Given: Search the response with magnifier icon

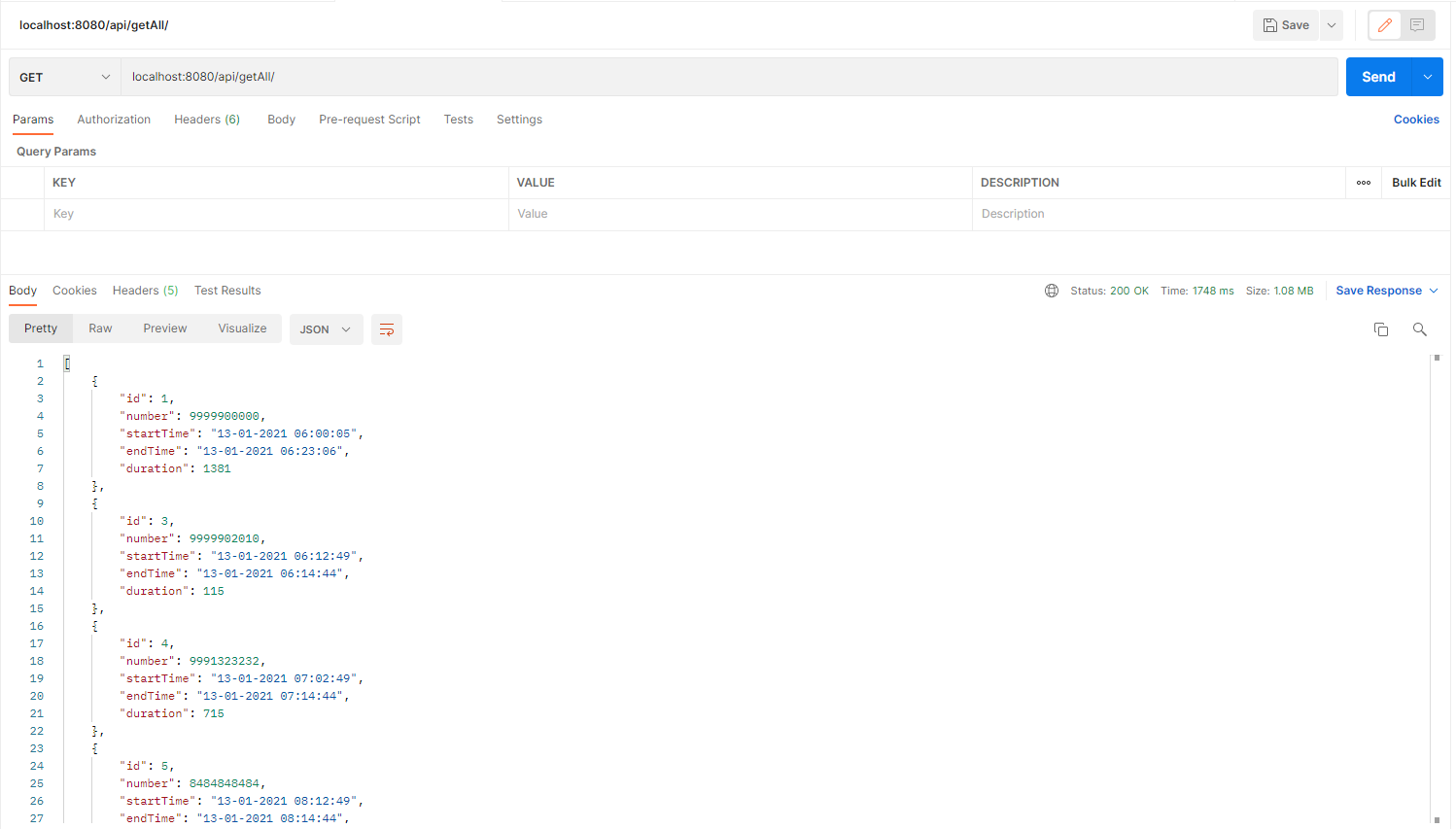Looking at the screenshot, I should click(x=1419, y=329).
